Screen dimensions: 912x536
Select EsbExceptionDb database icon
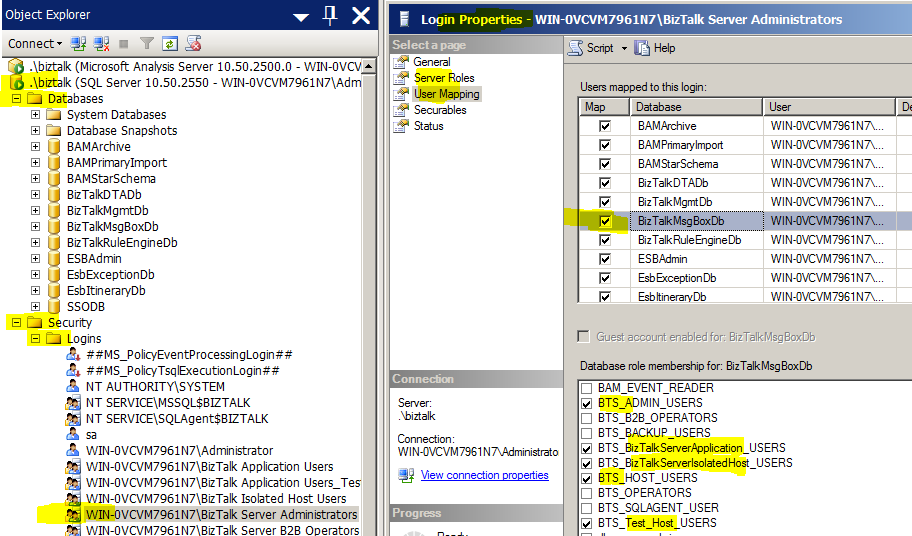(x=54, y=274)
